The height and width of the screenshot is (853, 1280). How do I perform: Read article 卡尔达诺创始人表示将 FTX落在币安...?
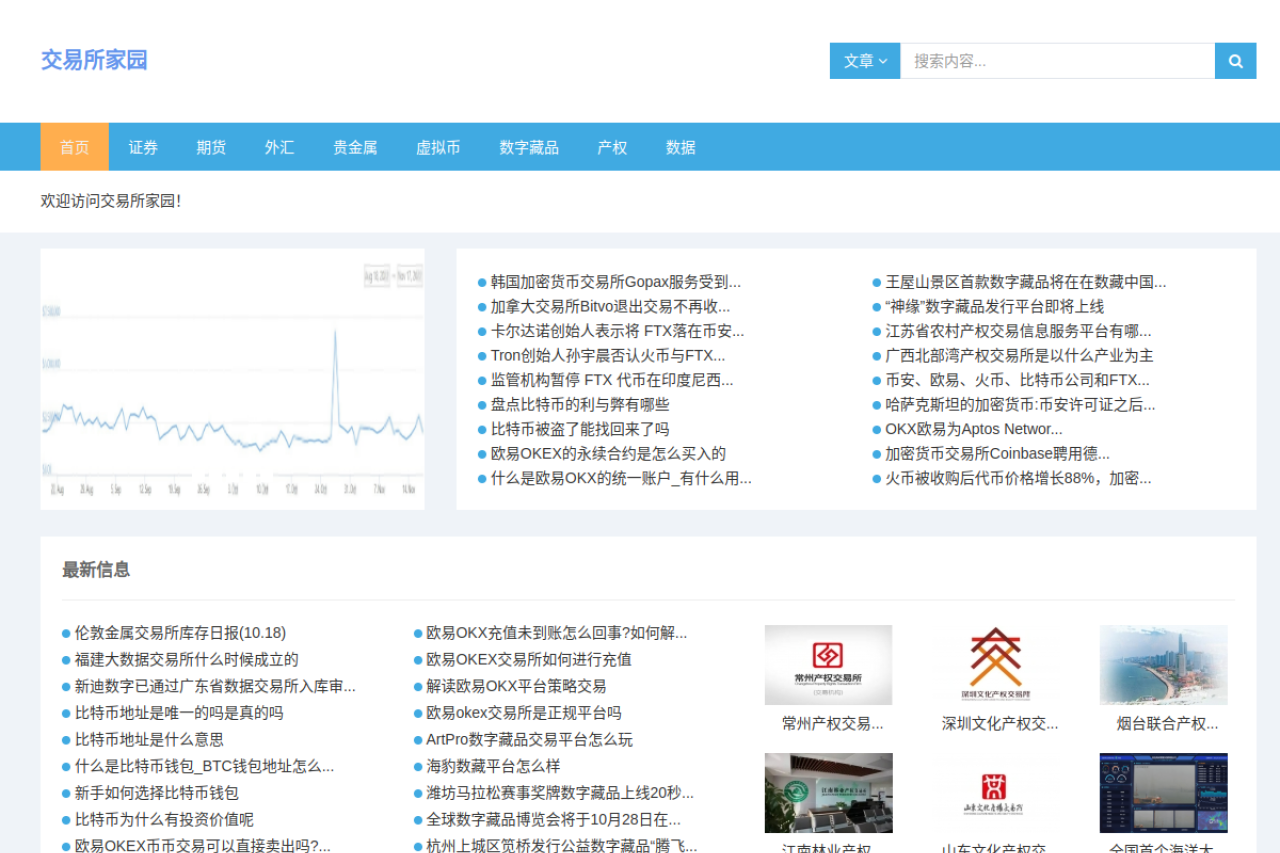[x=617, y=331]
